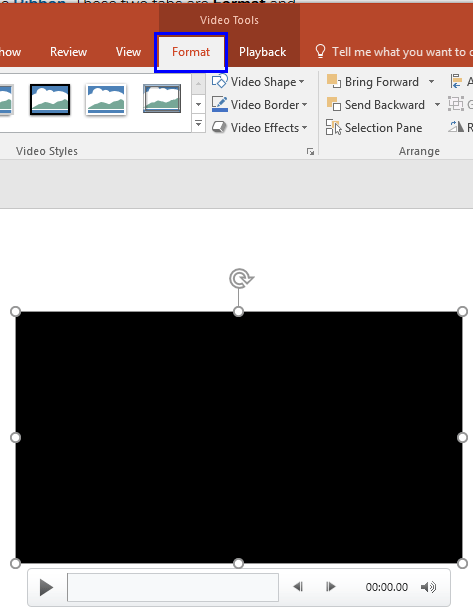Click the bottom-right video resize handle

click(x=462, y=563)
